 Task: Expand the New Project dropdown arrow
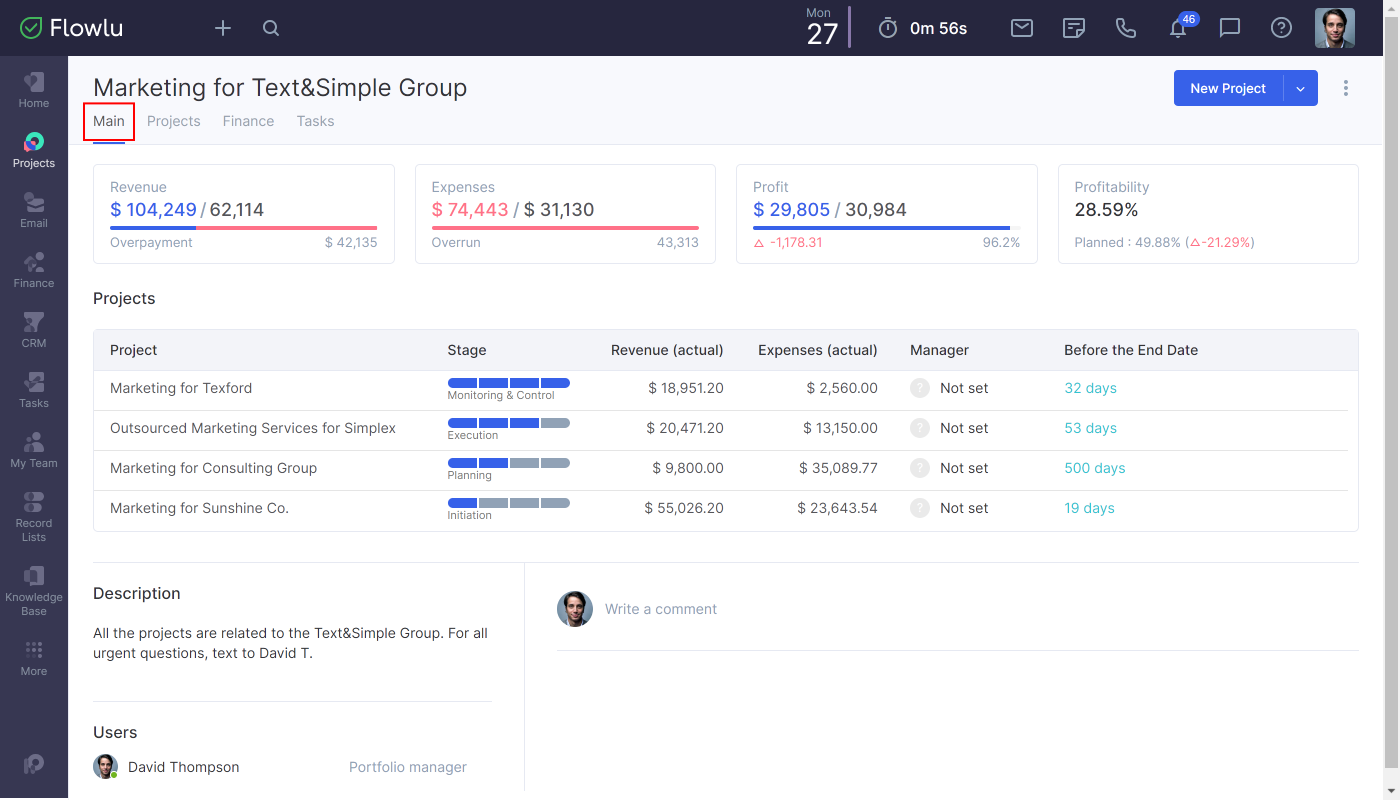click(x=1301, y=88)
